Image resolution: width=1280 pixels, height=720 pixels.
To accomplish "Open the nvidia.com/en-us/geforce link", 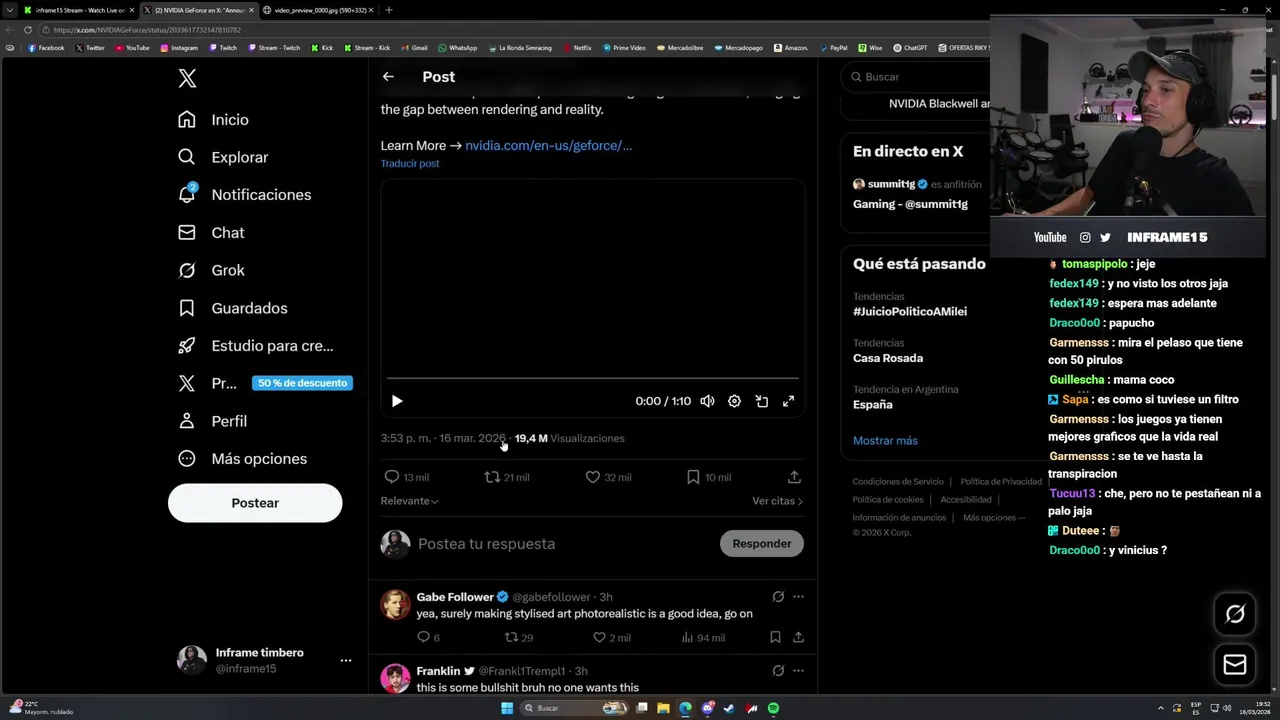I will point(548,145).
